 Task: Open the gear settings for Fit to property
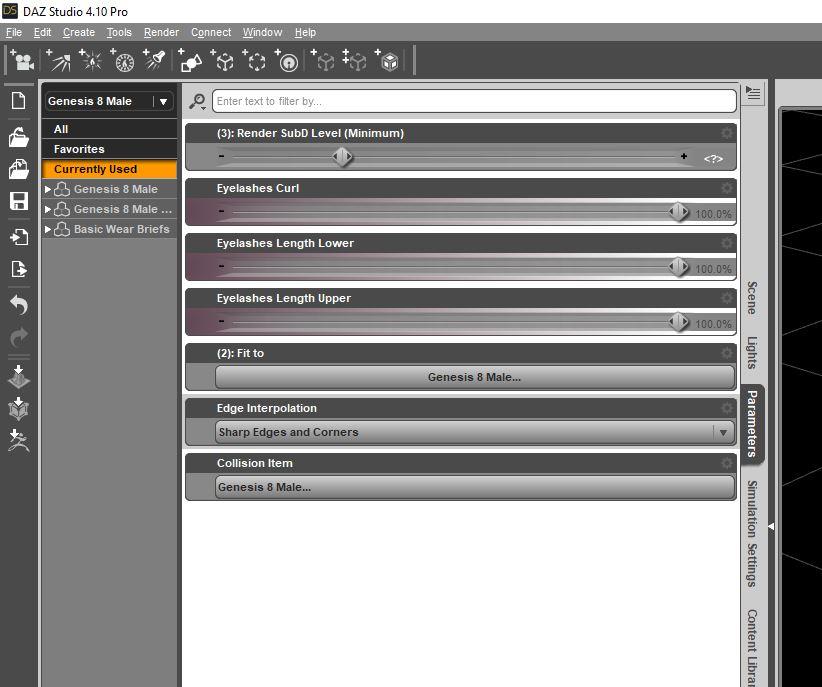pyautogui.click(x=727, y=353)
